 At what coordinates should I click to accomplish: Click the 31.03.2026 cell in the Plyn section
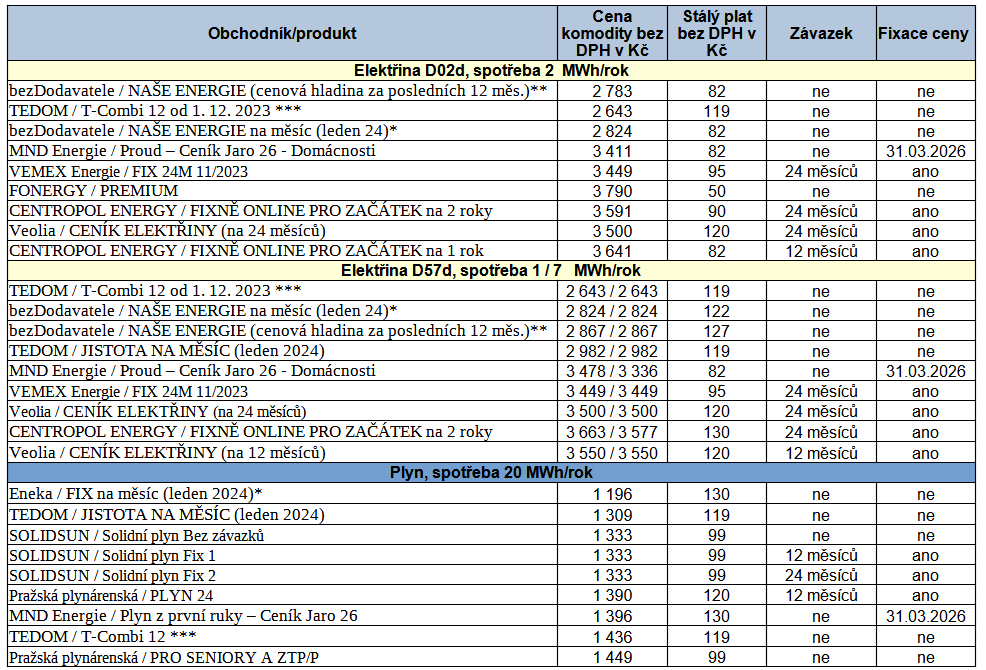pos(926,617)
